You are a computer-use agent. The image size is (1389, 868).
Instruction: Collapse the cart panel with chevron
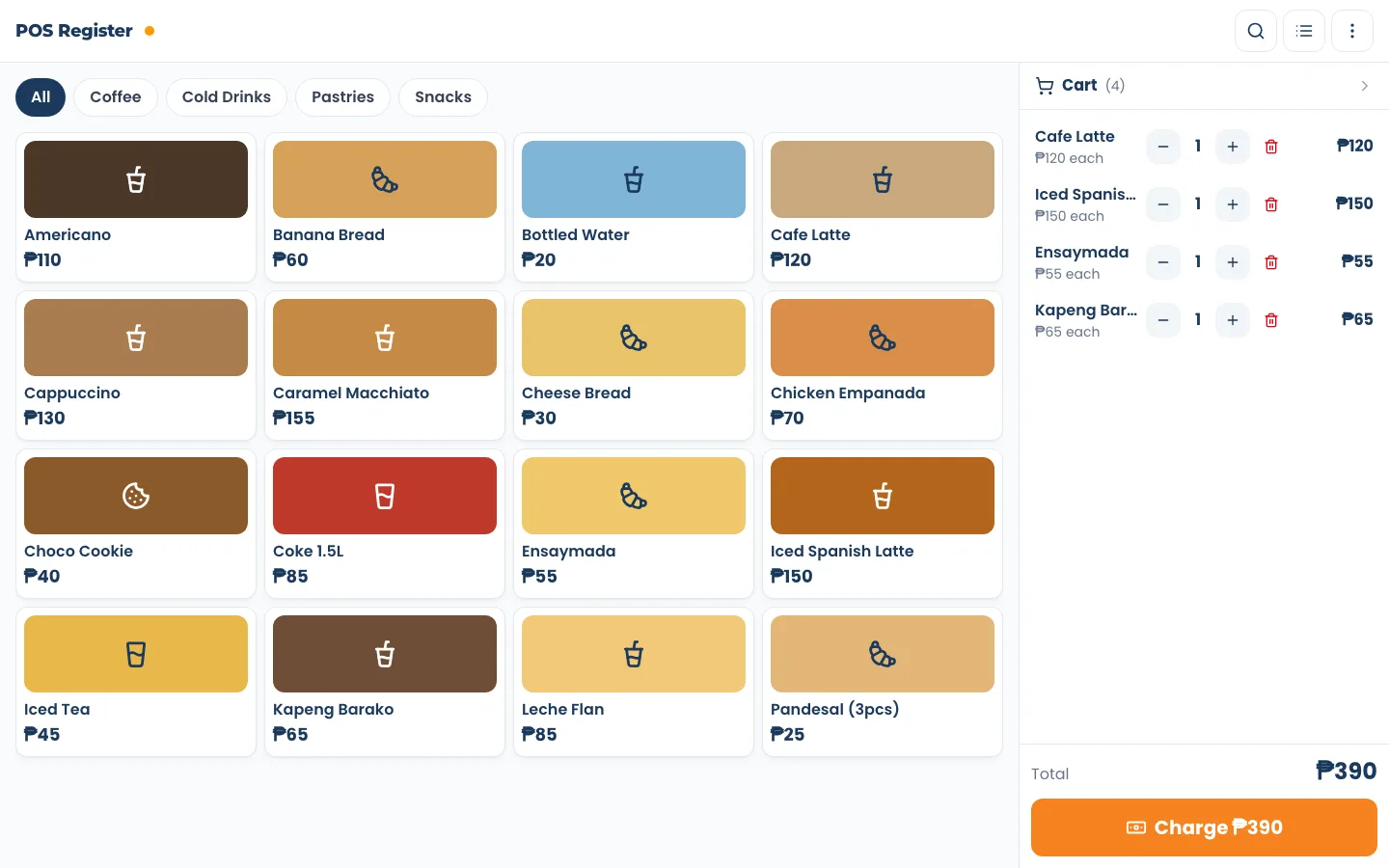(1364, 86)
